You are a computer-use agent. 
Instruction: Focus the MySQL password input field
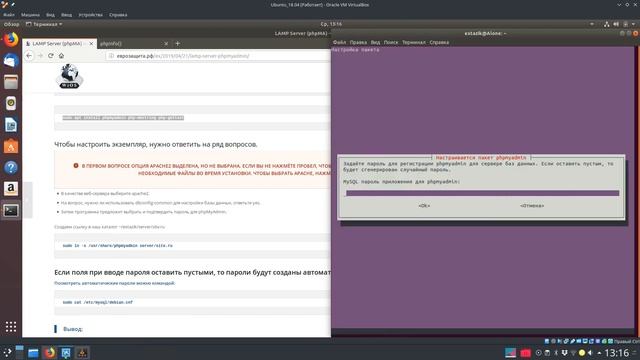coord(482,193)
